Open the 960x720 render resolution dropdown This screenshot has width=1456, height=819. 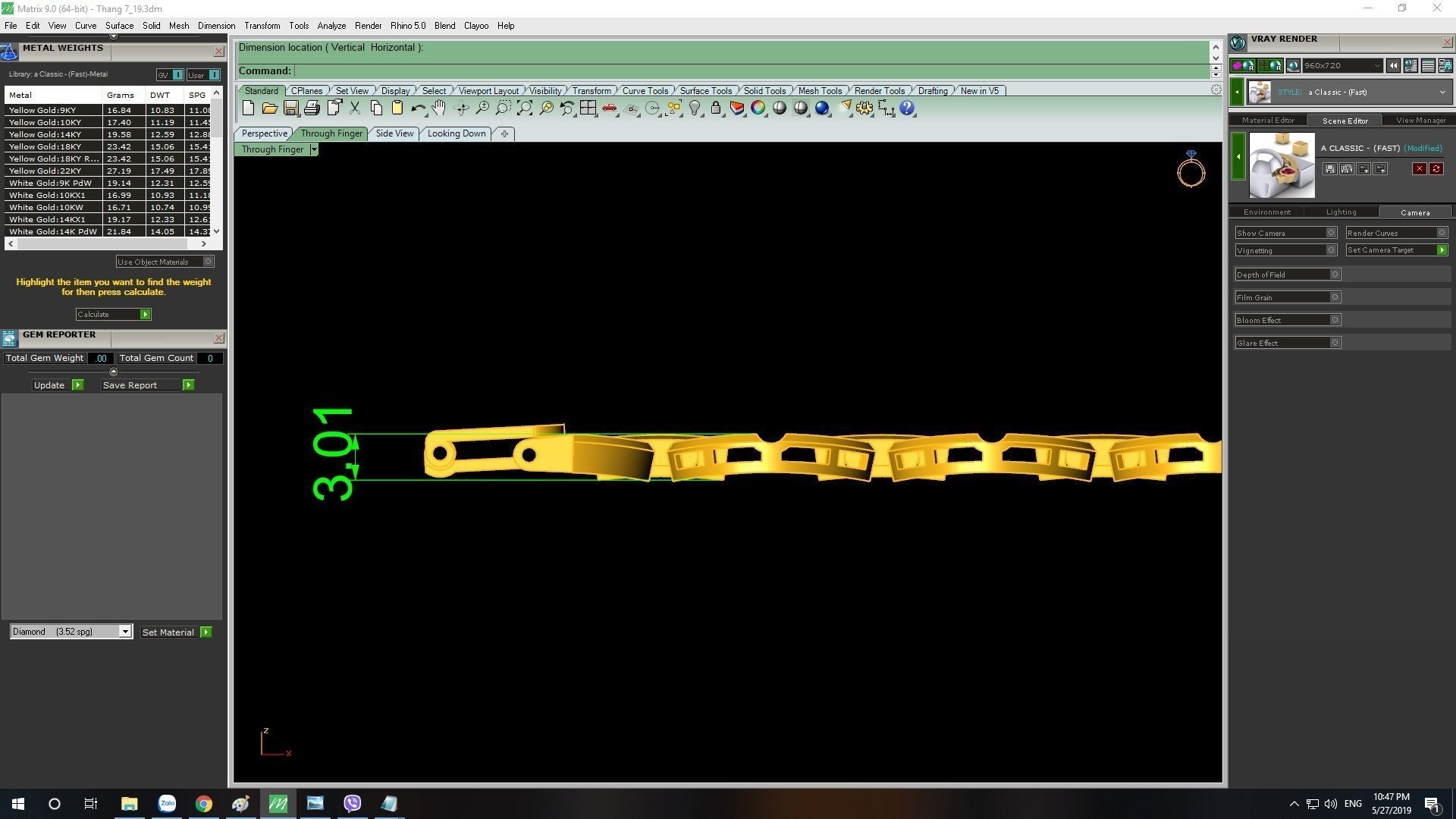point(1343,66)
